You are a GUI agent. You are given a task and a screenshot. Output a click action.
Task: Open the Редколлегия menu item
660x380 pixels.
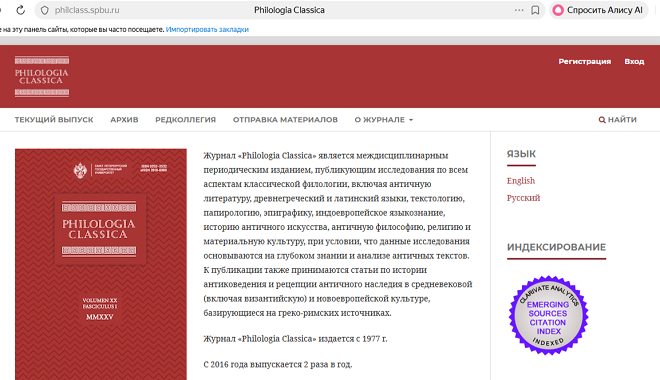coord(185,120)
